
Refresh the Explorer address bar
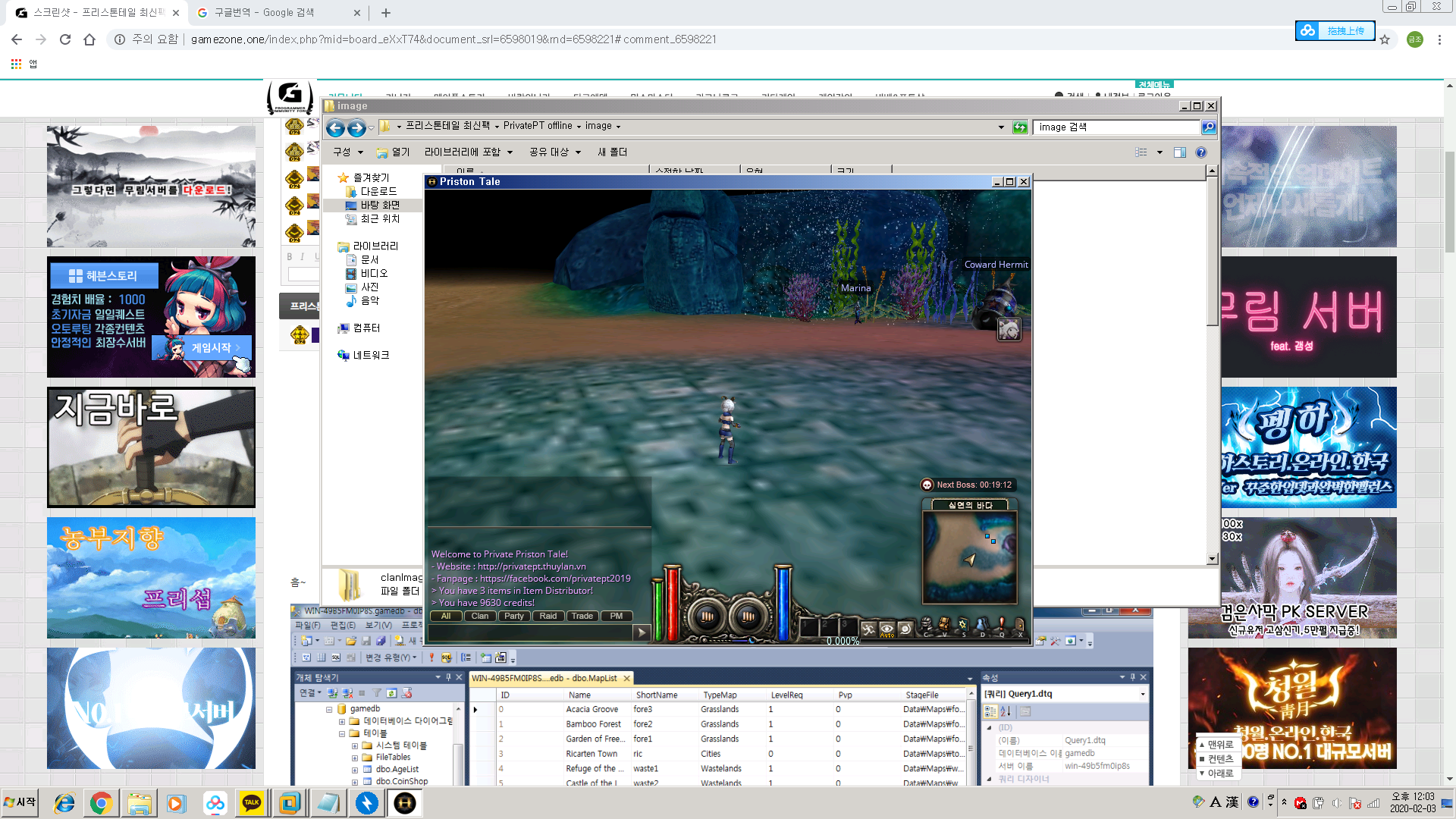pyautogui.click(x=1020, y=127)
